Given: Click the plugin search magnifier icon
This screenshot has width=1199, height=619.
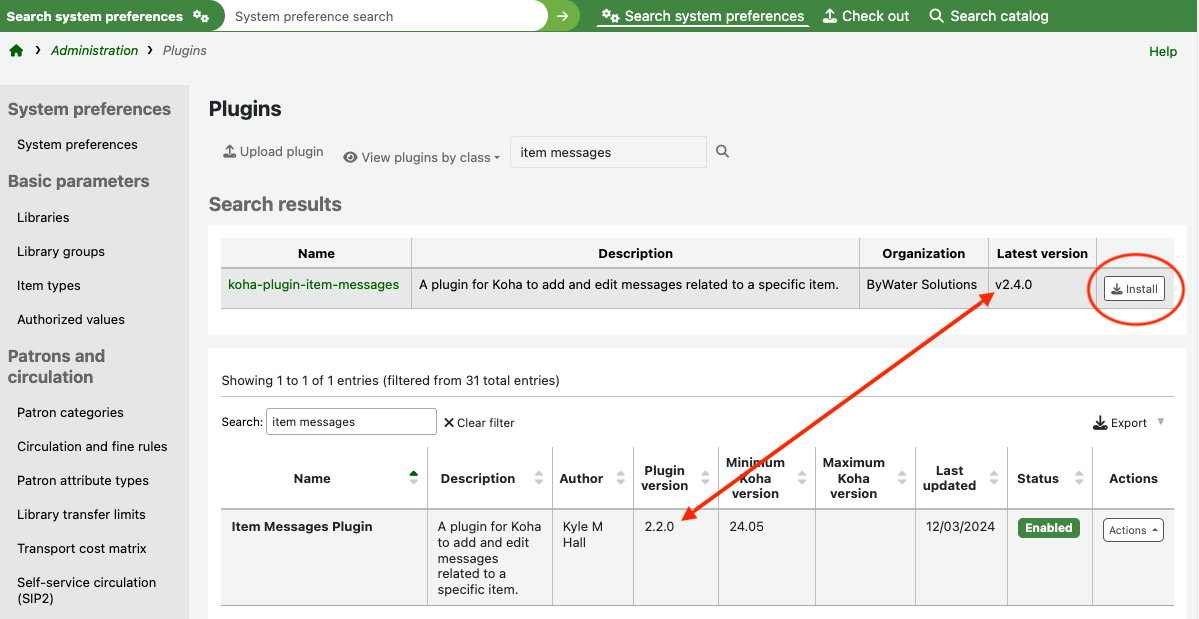Looking at the screenshot, I should [722, 152].
